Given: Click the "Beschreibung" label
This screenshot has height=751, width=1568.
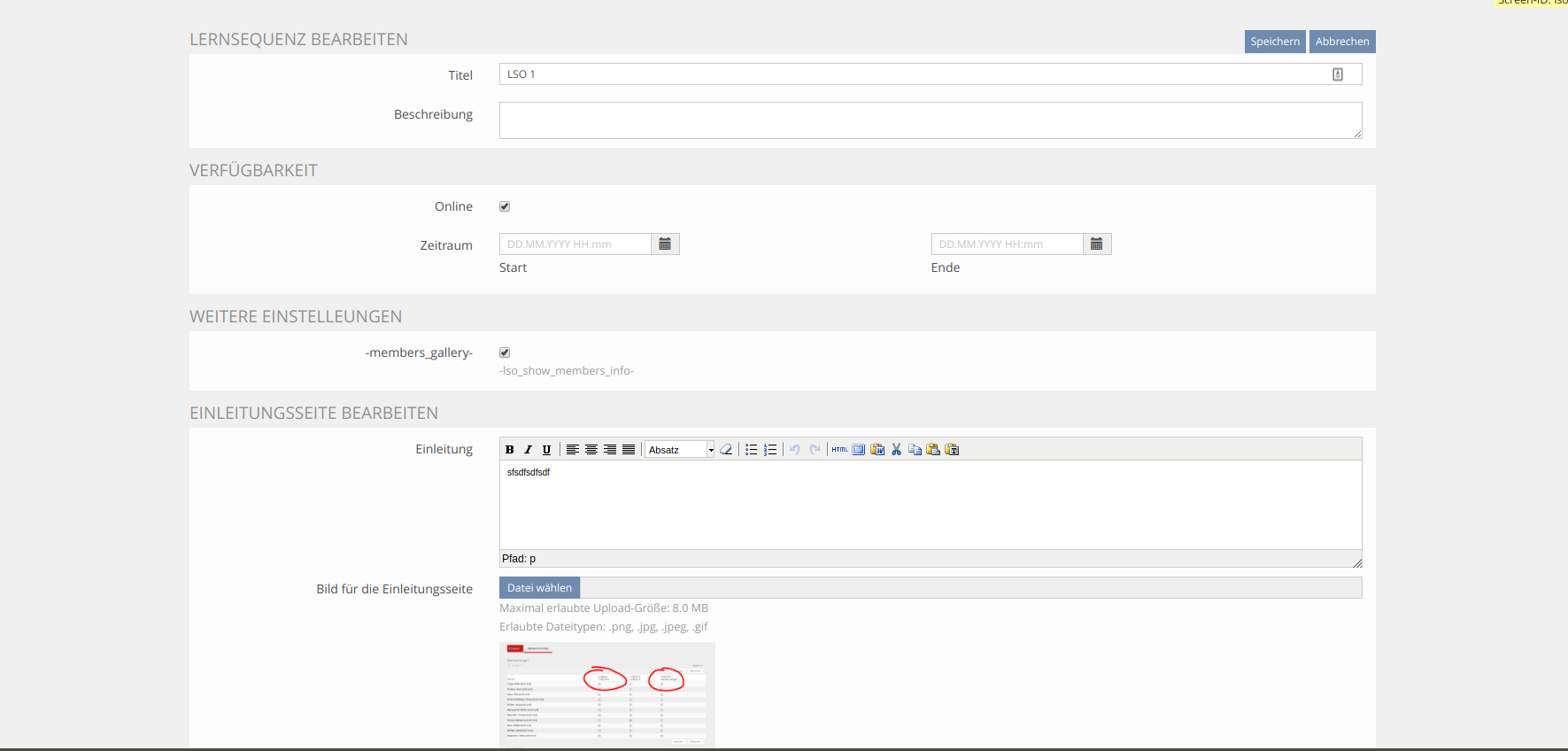Looking at the screenshot, I should pos(433,115).
